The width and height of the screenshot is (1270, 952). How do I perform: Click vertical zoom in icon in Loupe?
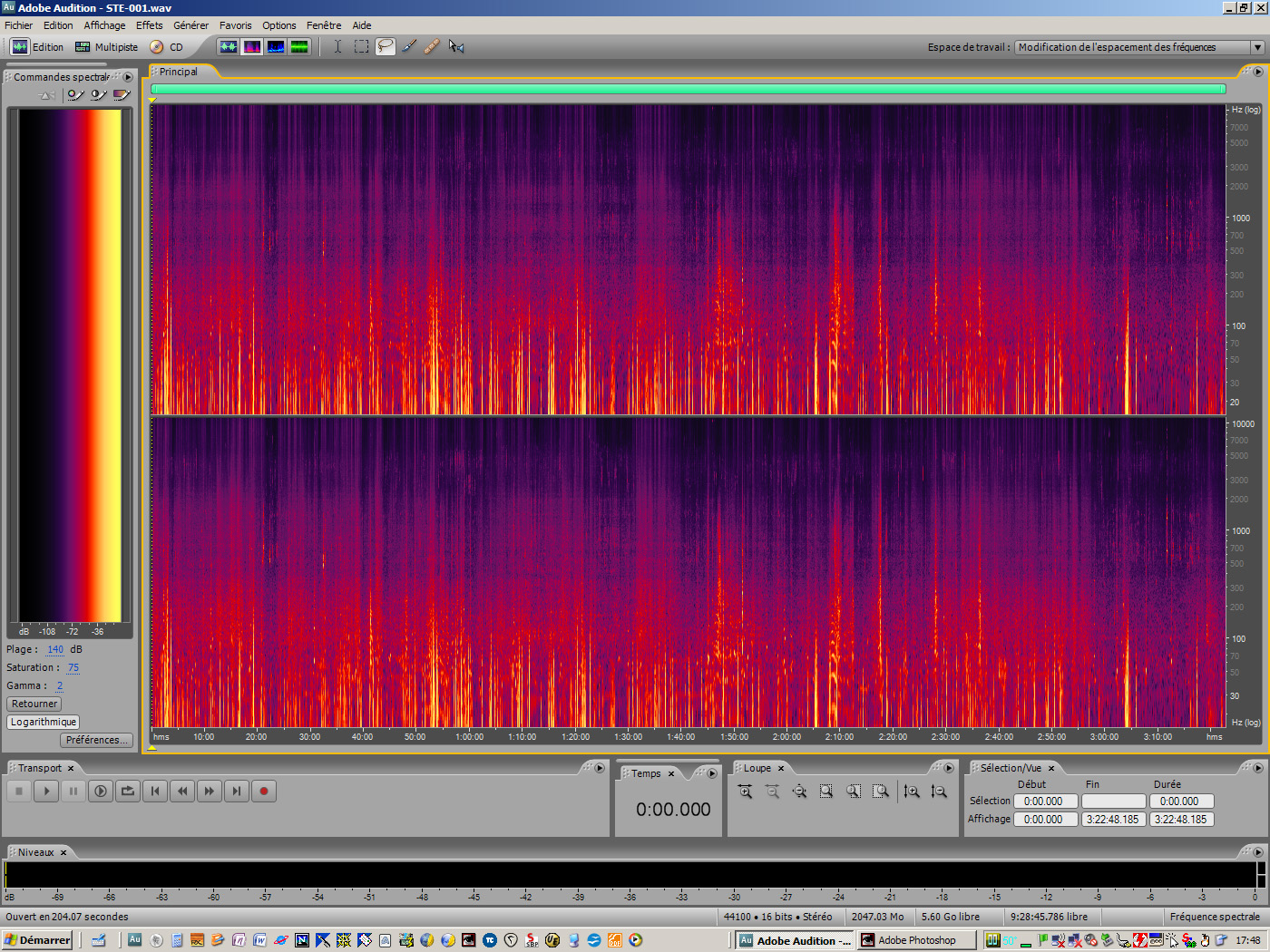[x=912, y=792]
